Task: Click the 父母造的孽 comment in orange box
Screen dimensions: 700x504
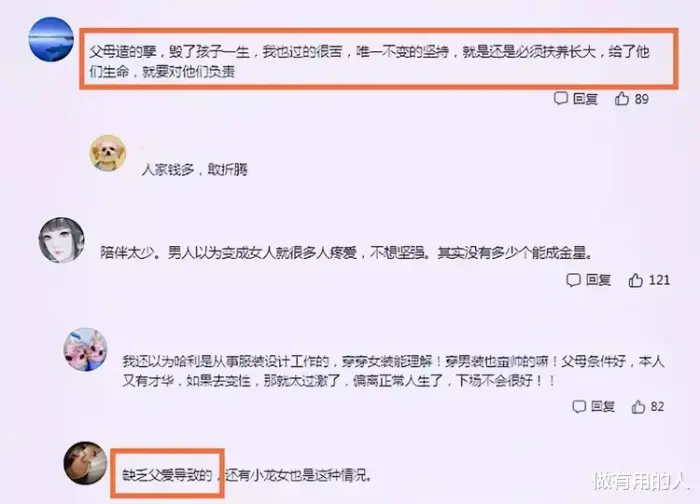Action: coord(379,59)
